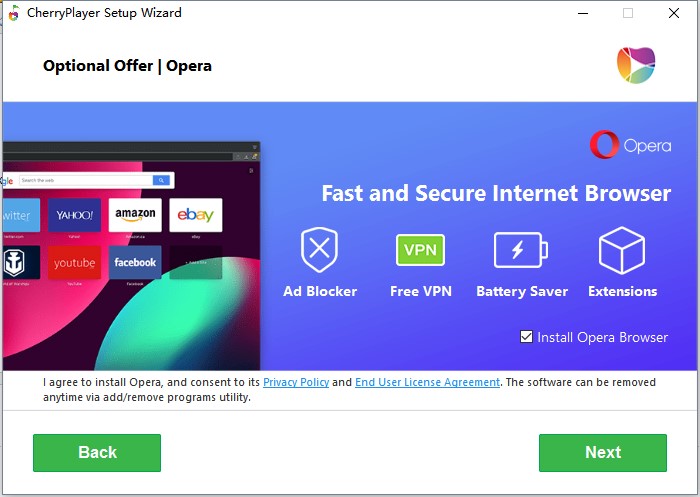Click the Yahoo speed dial tile
Image resolution: width=700 pixels, height=497 pixels.
[75, 215]
